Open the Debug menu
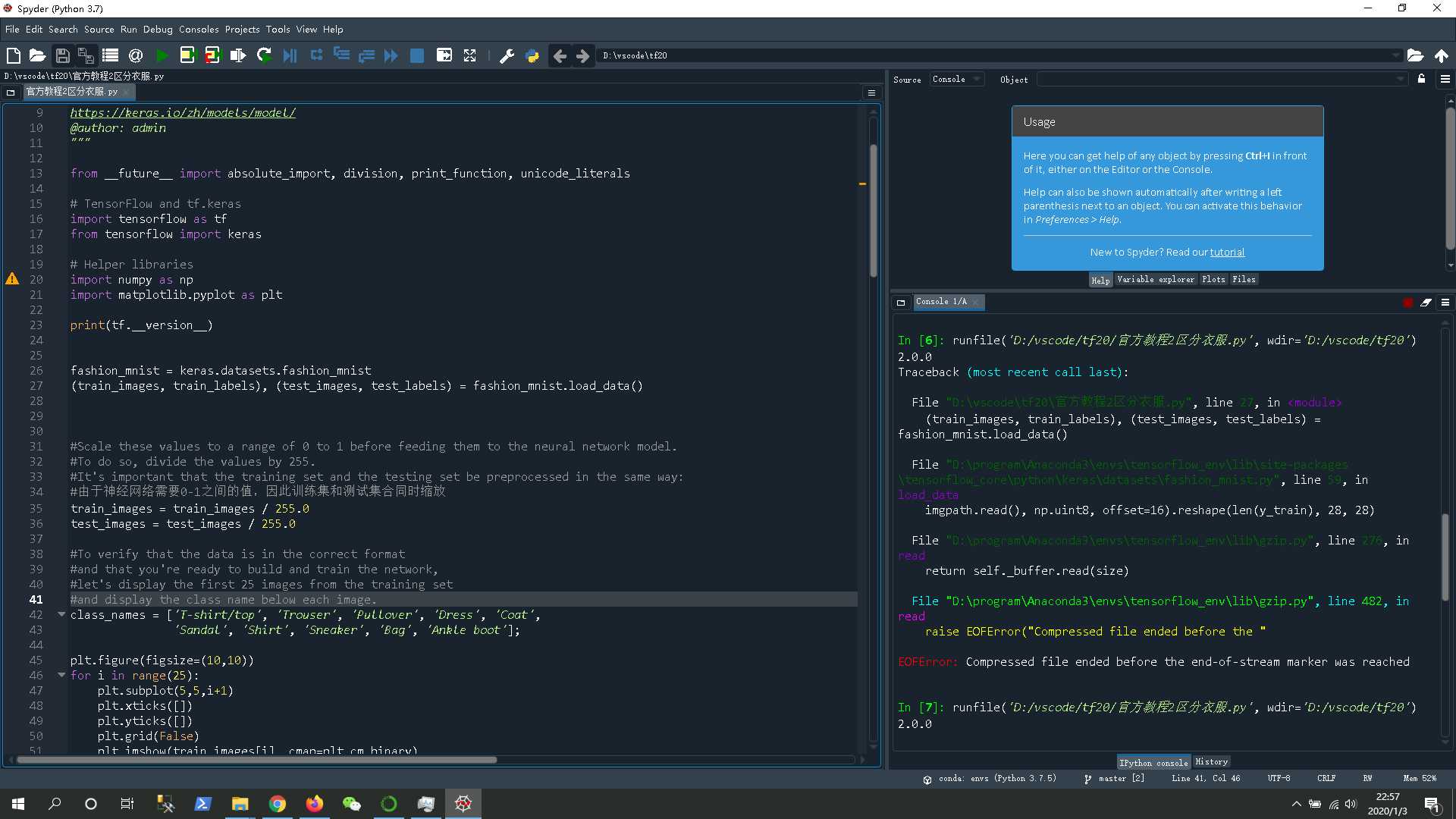The image size is (1456, 819). coord(158,30)
